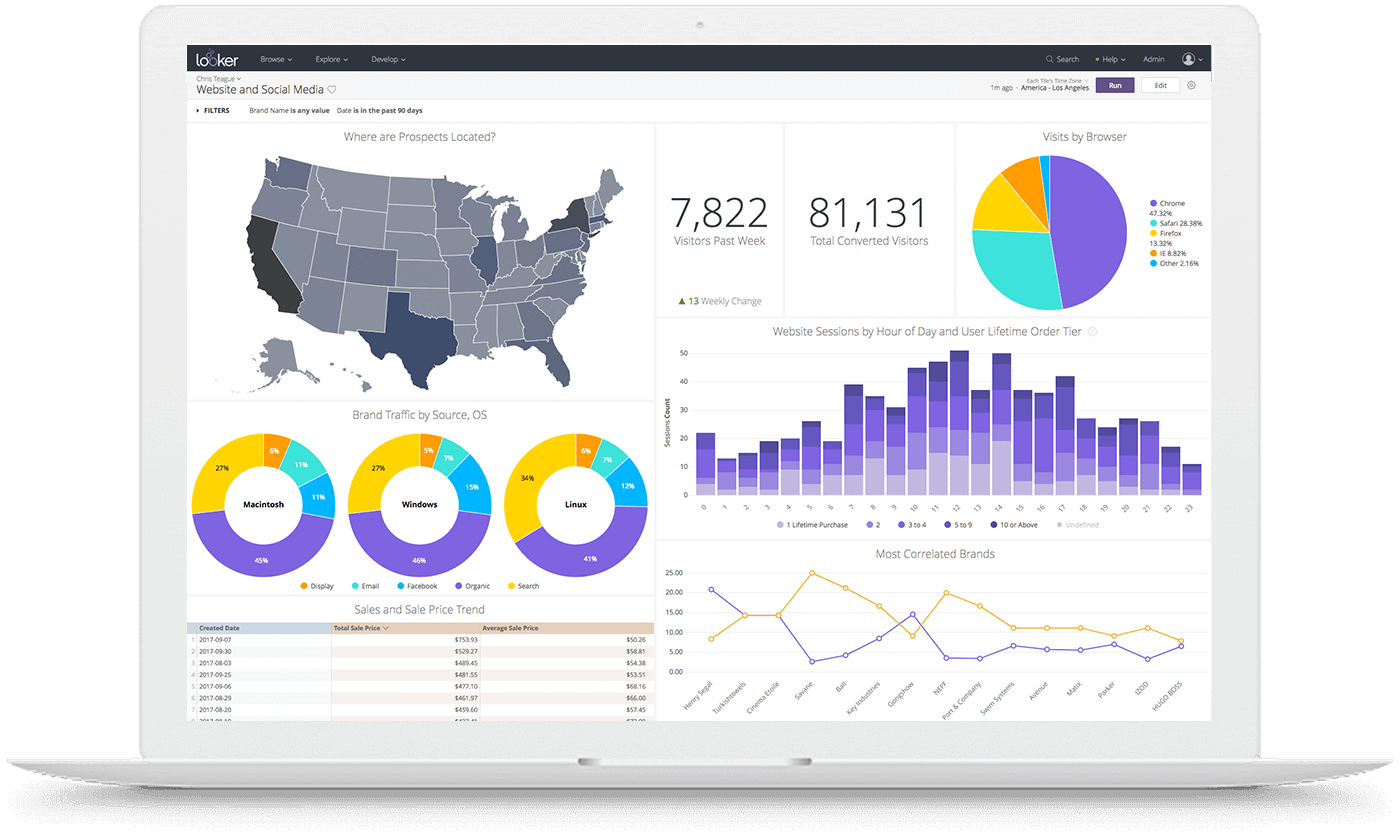This screenshot has height=838, width=1400.
Task: Toggle Email series in traffic legend
Action: click(x=363, y=586)
